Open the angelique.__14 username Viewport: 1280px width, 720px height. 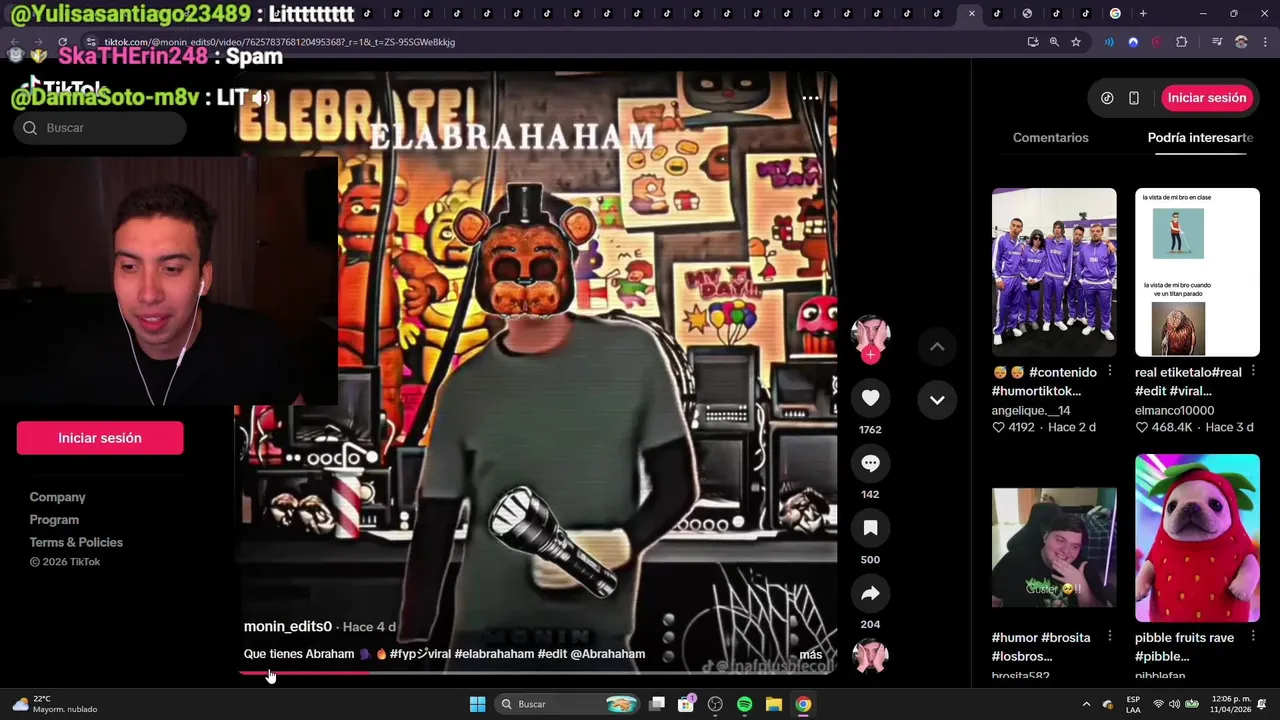click(x=1031, y=410)
